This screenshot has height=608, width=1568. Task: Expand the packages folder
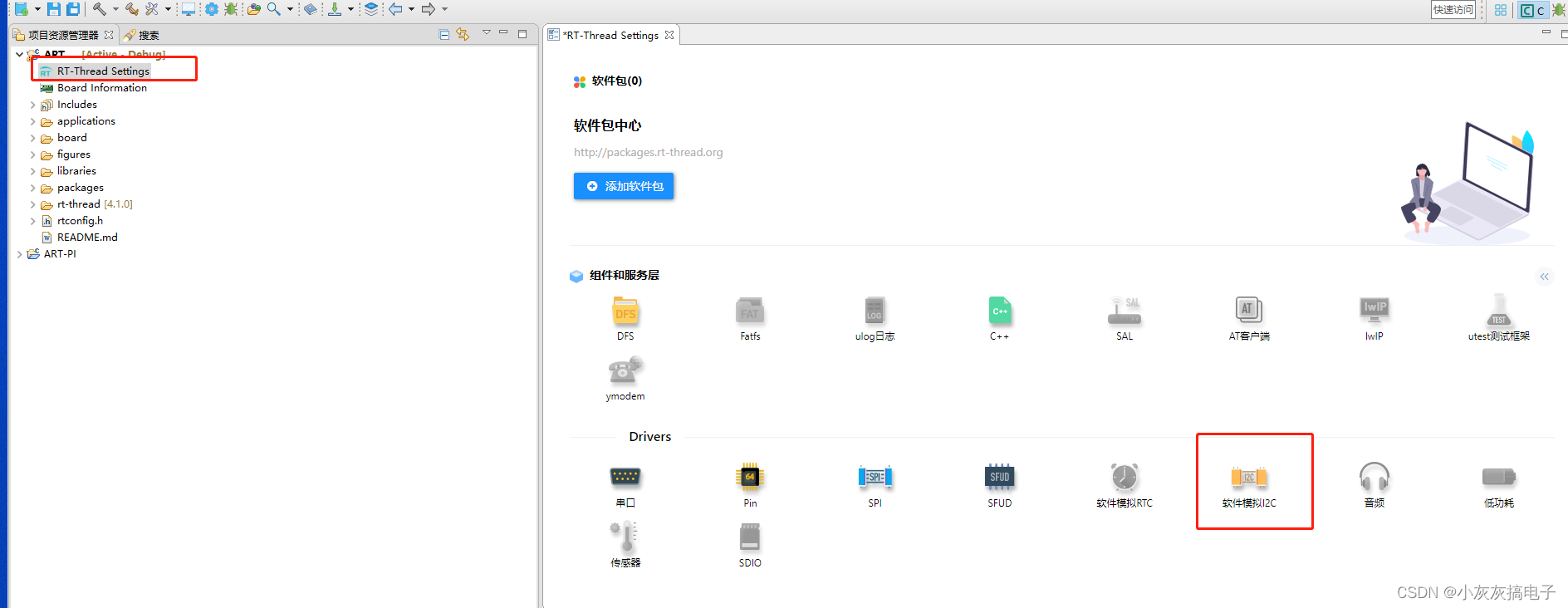tap(33, 188)
